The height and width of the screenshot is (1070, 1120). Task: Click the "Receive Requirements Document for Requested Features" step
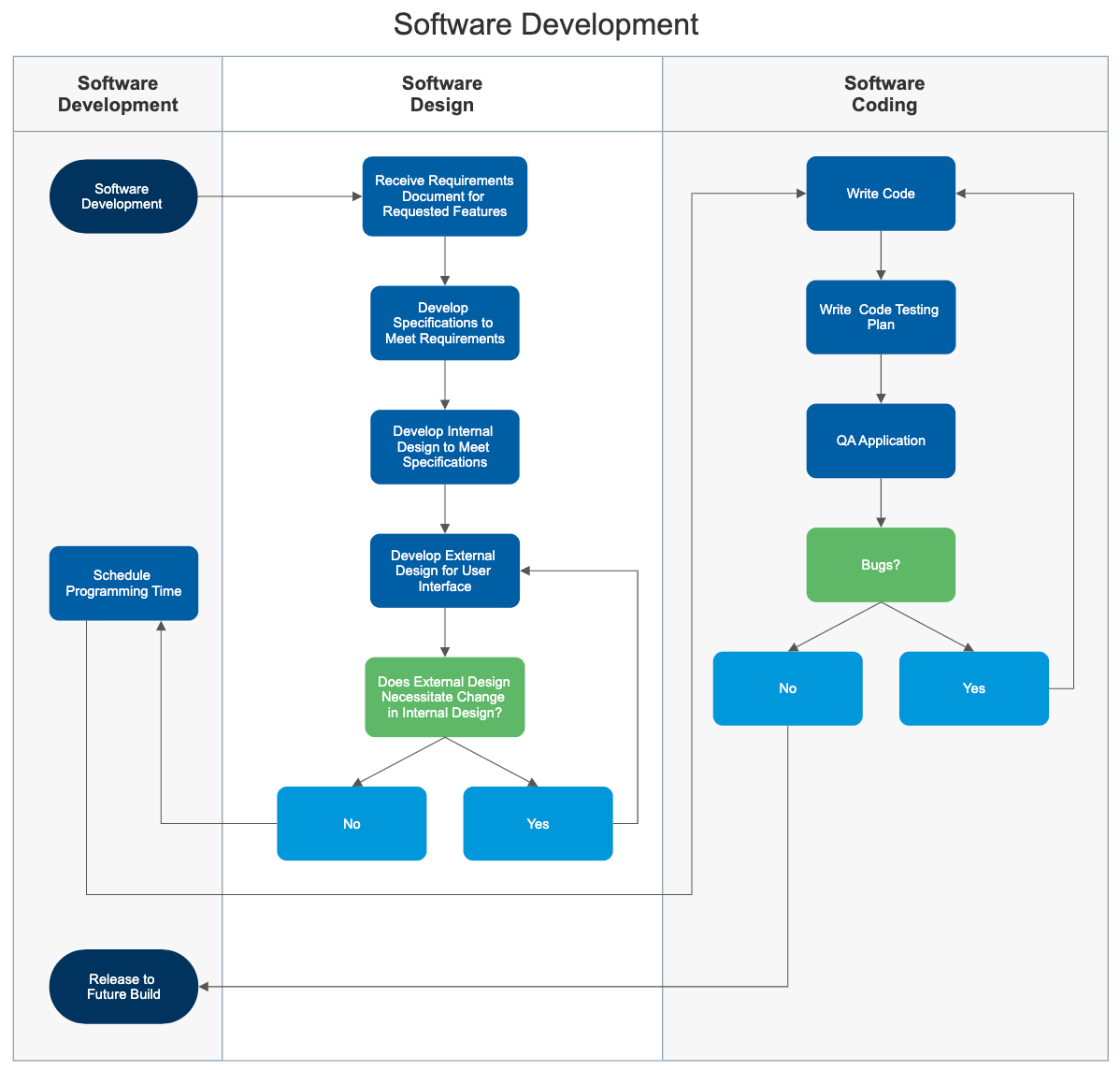444,195
